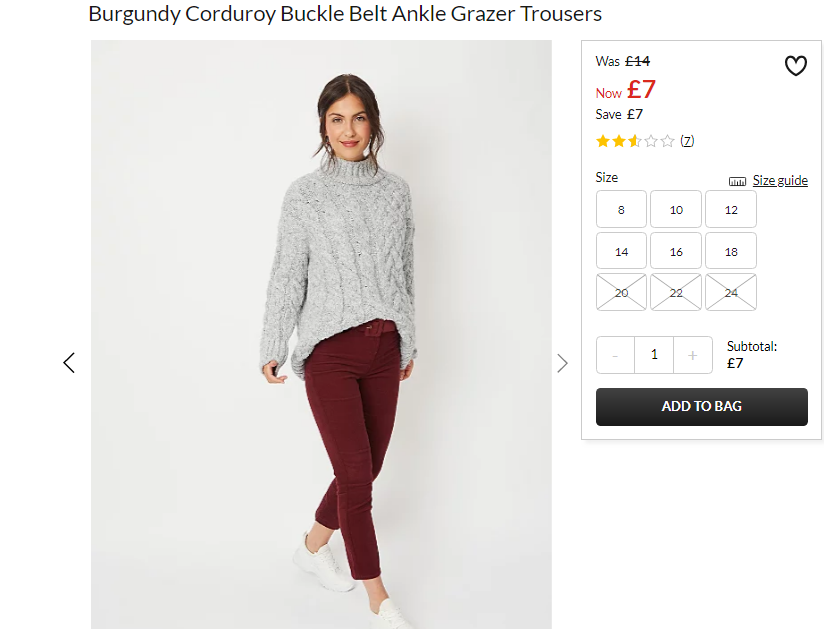Add item to wishlist with heart icon

pyautogui.click(x=795, y=66)
